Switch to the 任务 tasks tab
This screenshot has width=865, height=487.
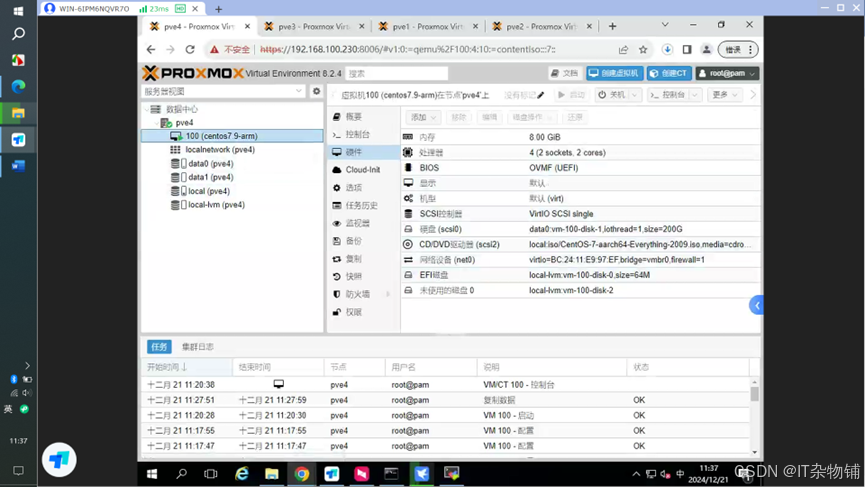pos(159,346)
